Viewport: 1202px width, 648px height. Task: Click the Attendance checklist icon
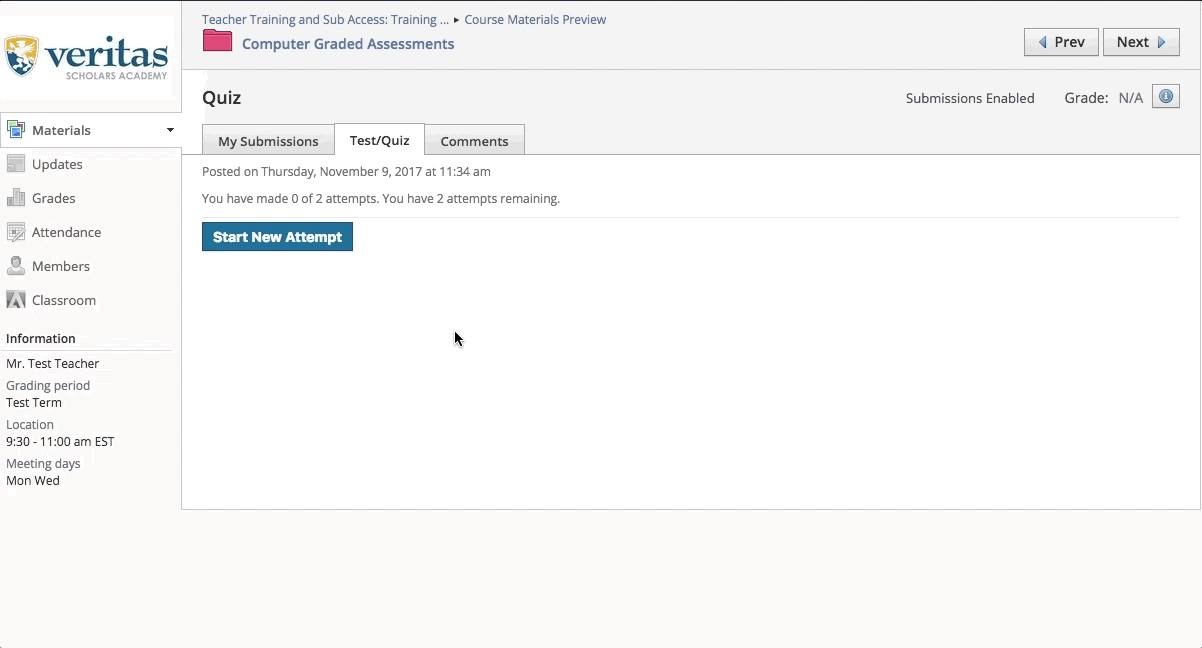coord(15,232)
